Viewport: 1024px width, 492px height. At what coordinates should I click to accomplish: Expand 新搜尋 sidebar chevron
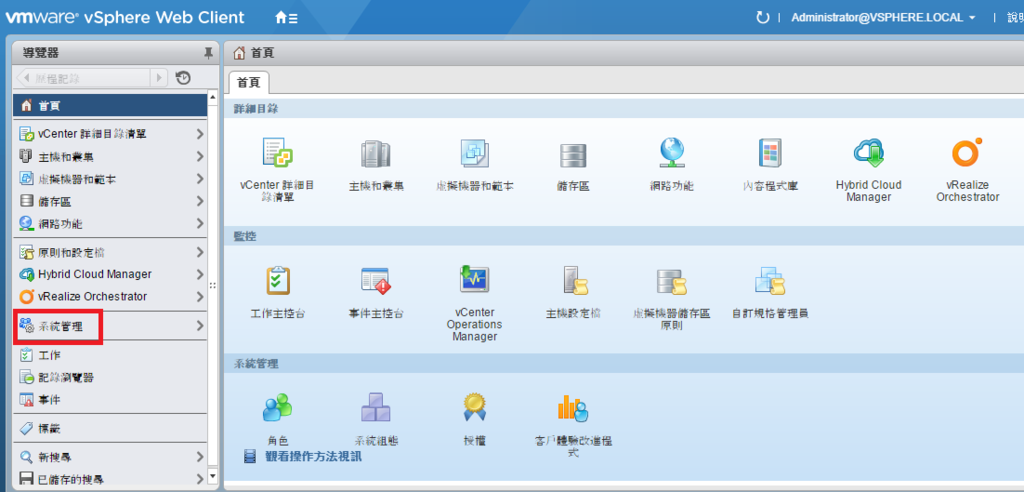coord(200,457)
